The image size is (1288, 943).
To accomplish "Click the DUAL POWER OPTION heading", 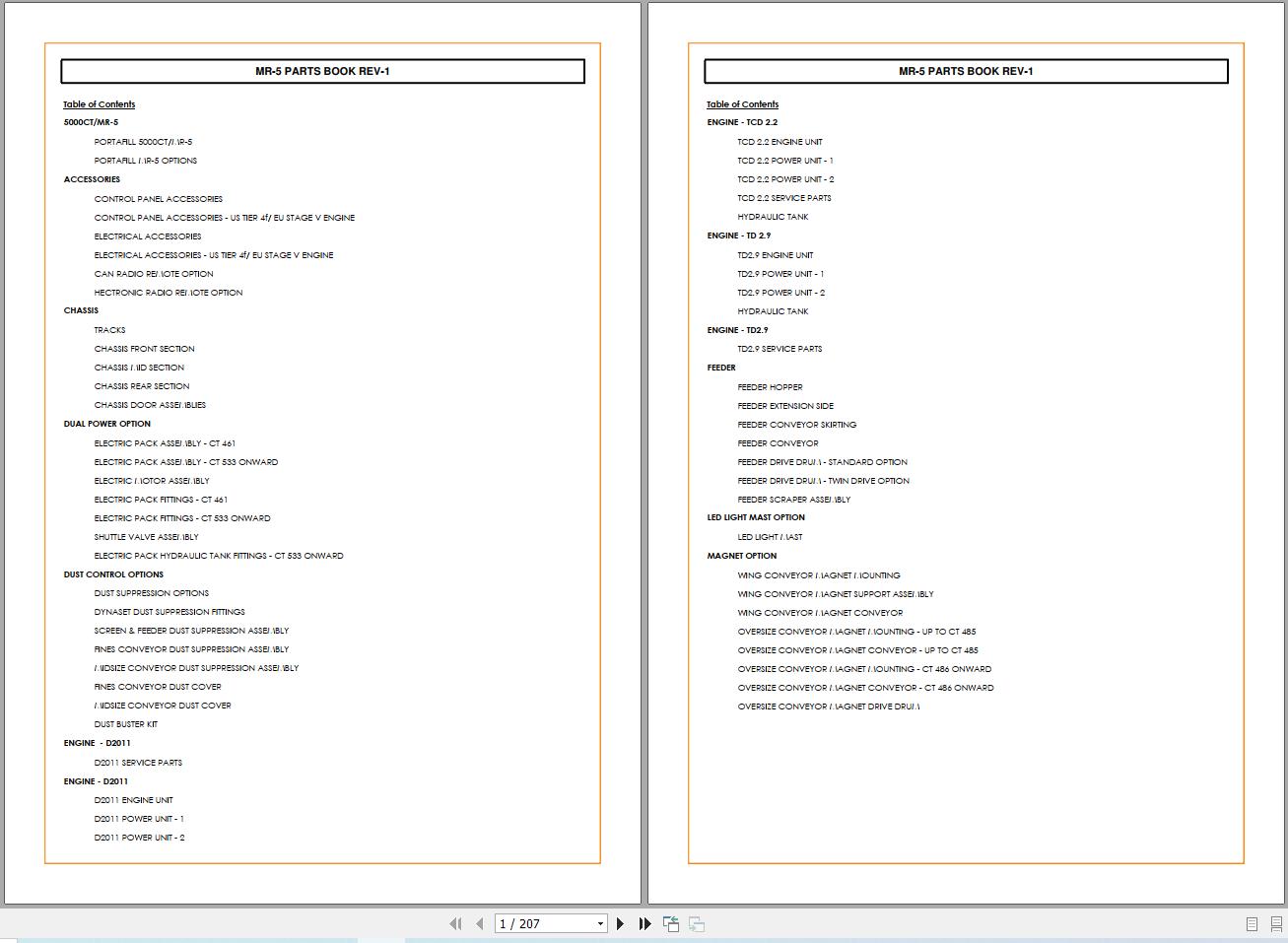I will tap(107, 424).
